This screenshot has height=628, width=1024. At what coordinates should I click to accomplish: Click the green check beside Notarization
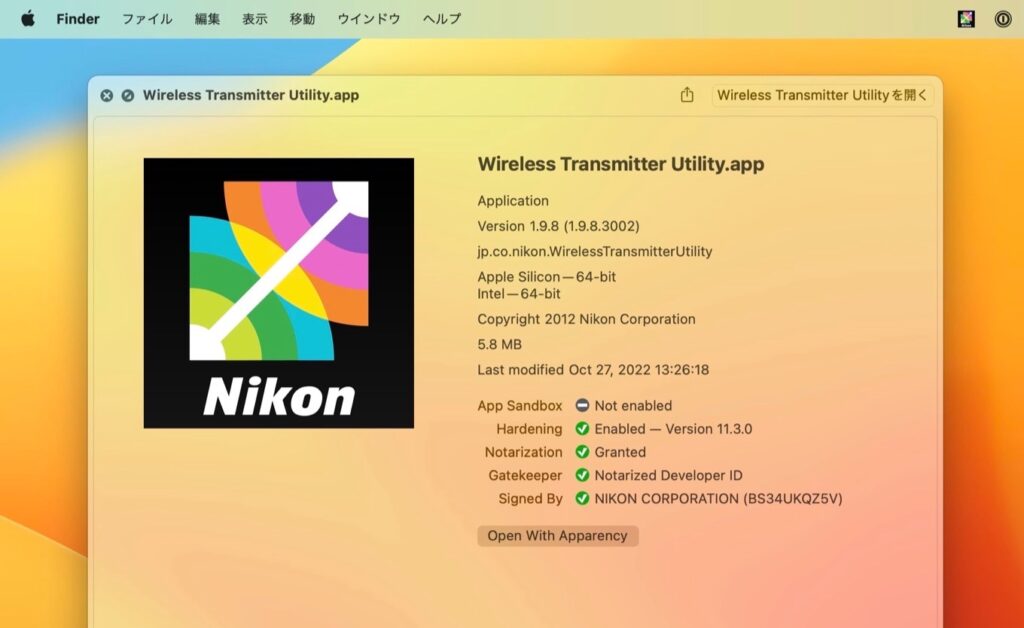tap(582, 452)
